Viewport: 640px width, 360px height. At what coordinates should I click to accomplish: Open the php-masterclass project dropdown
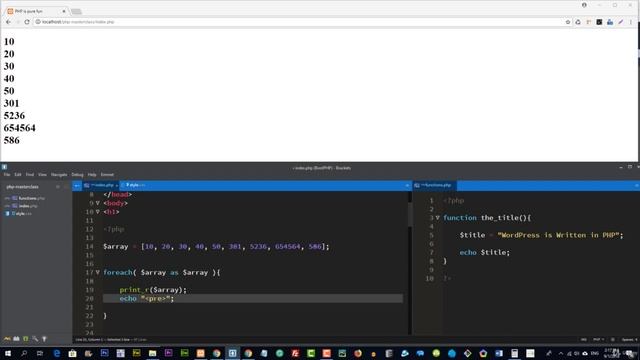coord(22,187)
